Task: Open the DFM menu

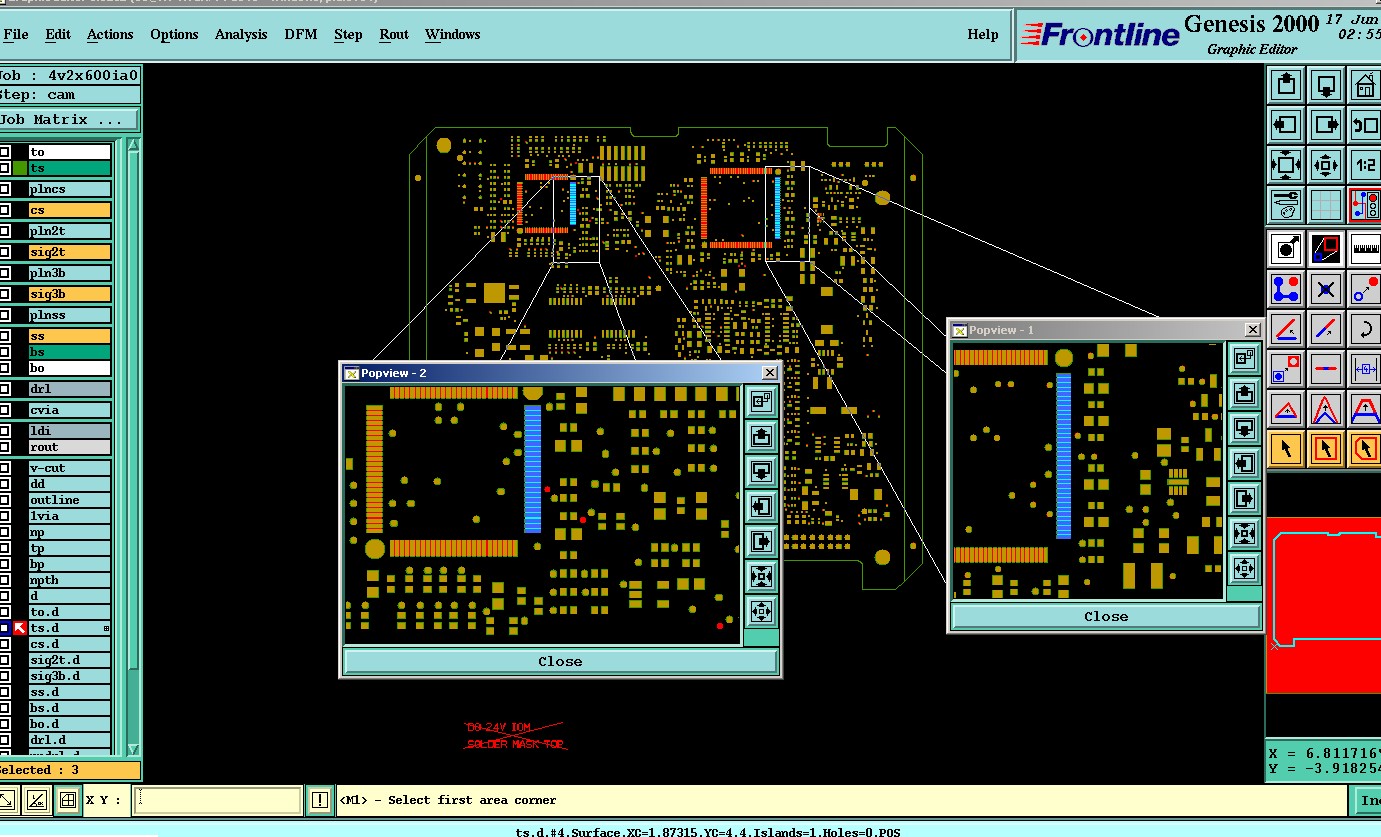Action: pos(301,34)
